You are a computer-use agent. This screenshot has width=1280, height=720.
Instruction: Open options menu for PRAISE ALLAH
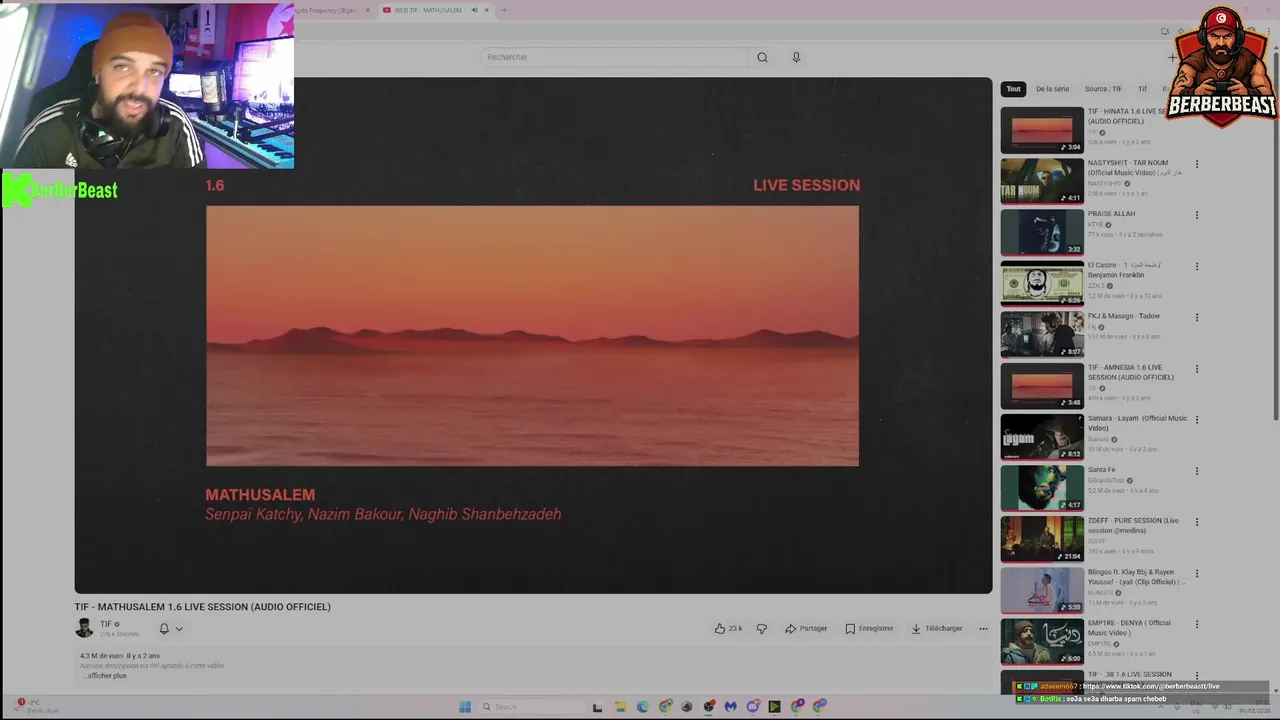pos(1196,215)
